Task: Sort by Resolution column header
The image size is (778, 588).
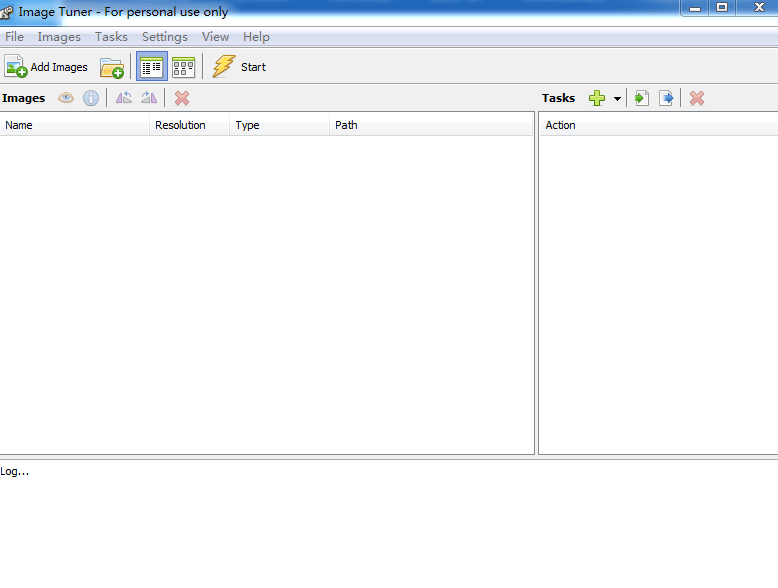Action: tap(190, 125)
